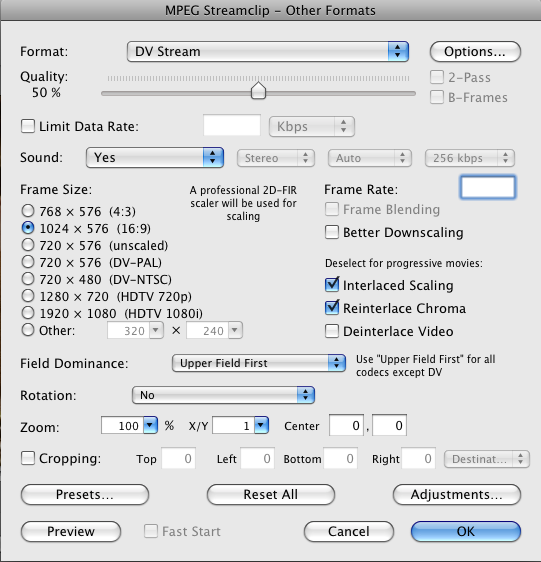This screenshot has height=562, width=541.
Task: Click the Quality slider thumb at 50 %
Action: (258, 91)
